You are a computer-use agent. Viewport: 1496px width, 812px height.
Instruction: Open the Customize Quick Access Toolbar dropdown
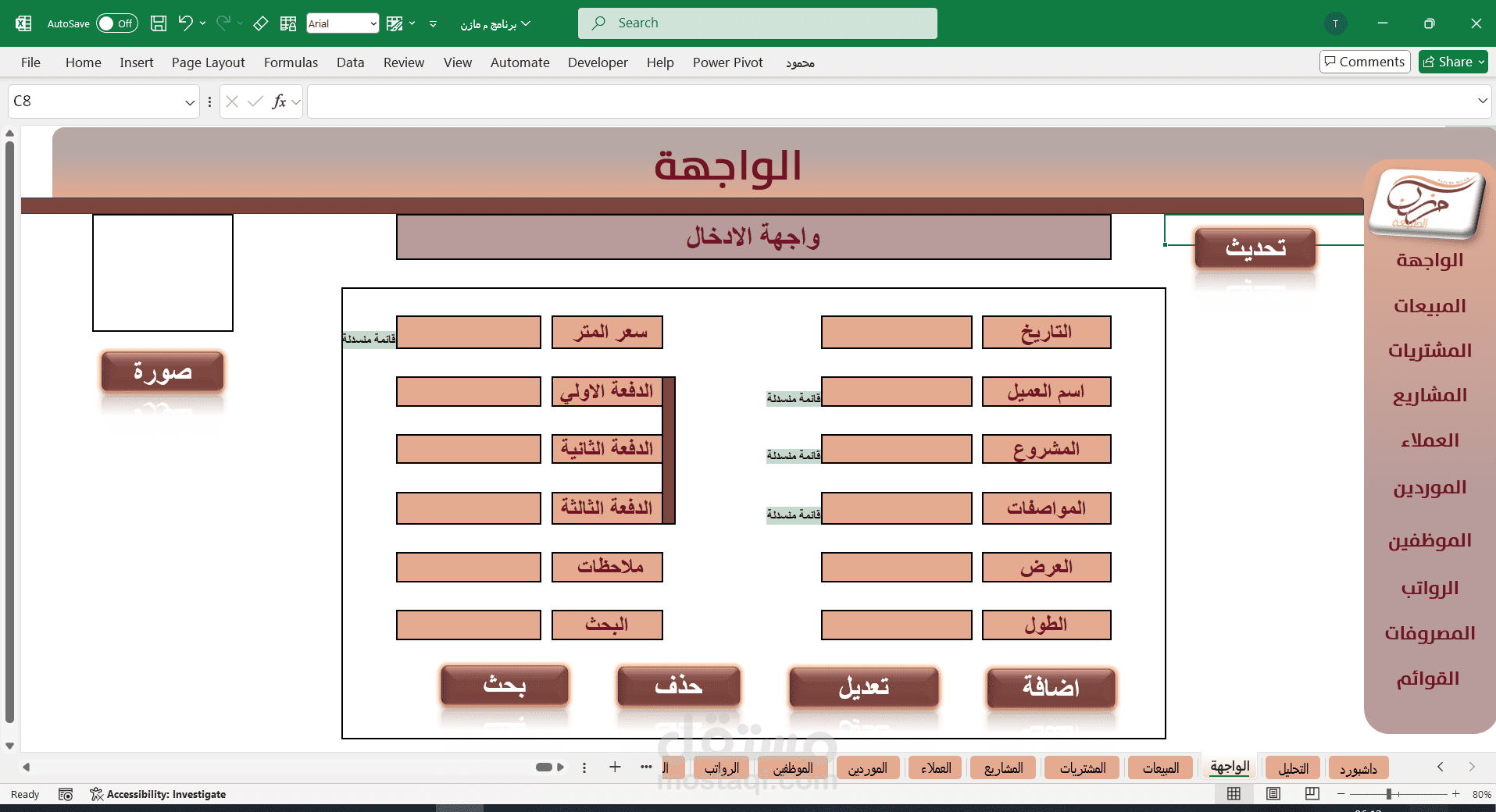pyautogui.click(x=433, y=23)
